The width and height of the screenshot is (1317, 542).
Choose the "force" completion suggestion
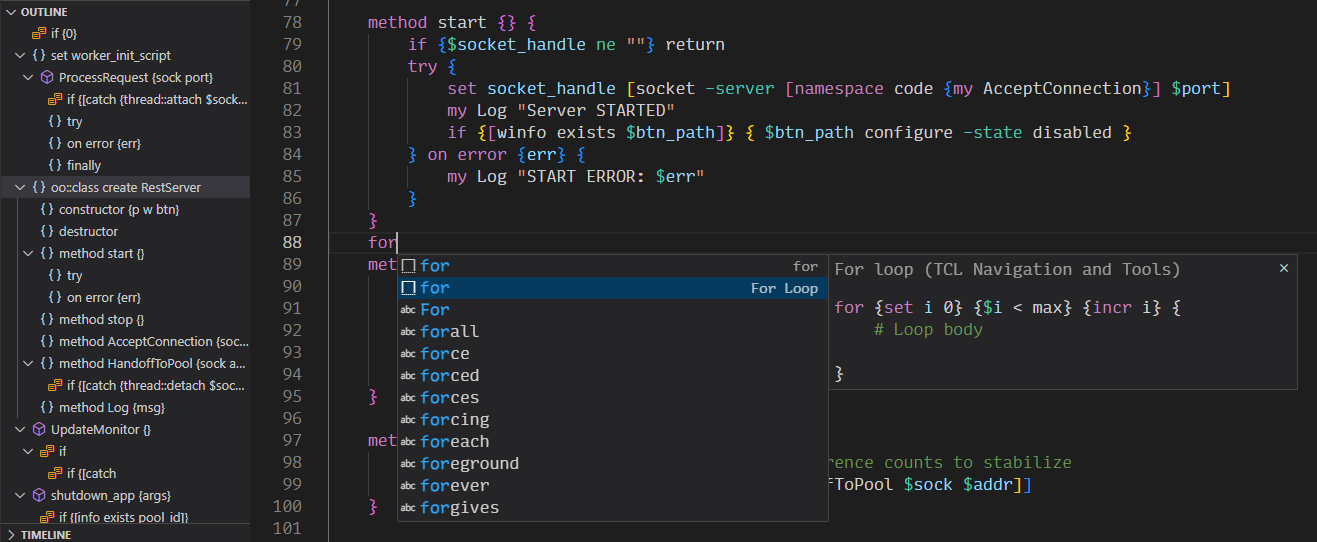[613, 354]
